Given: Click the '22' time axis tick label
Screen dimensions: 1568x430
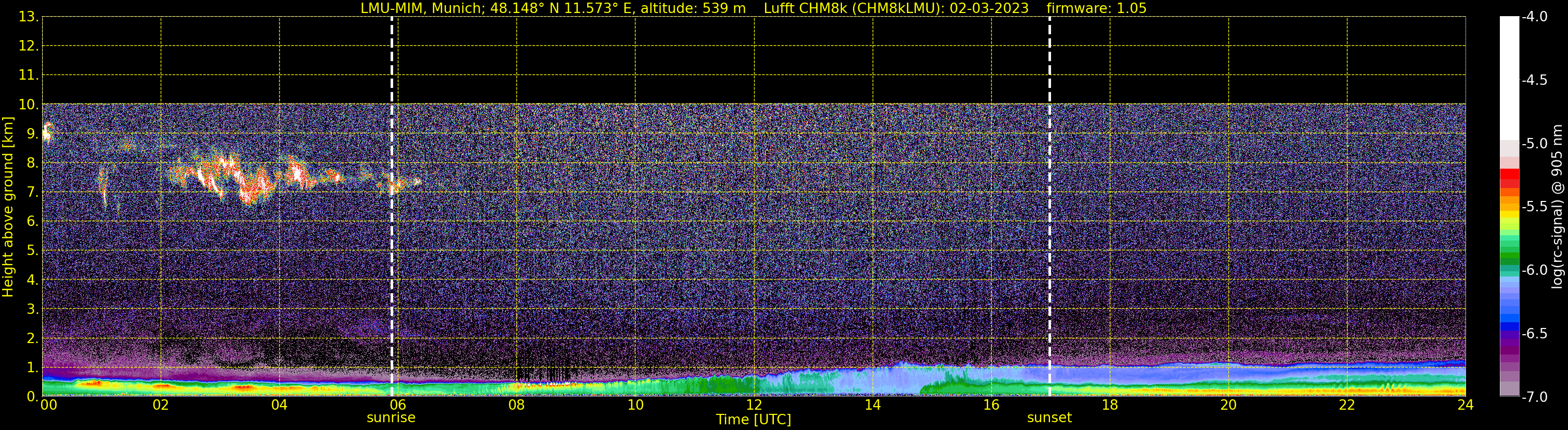Looking at the screenshot, I should (1347, 405).
